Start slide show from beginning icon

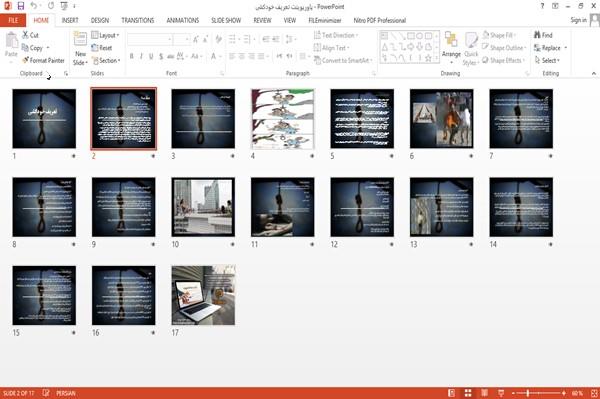pos(64,6)
